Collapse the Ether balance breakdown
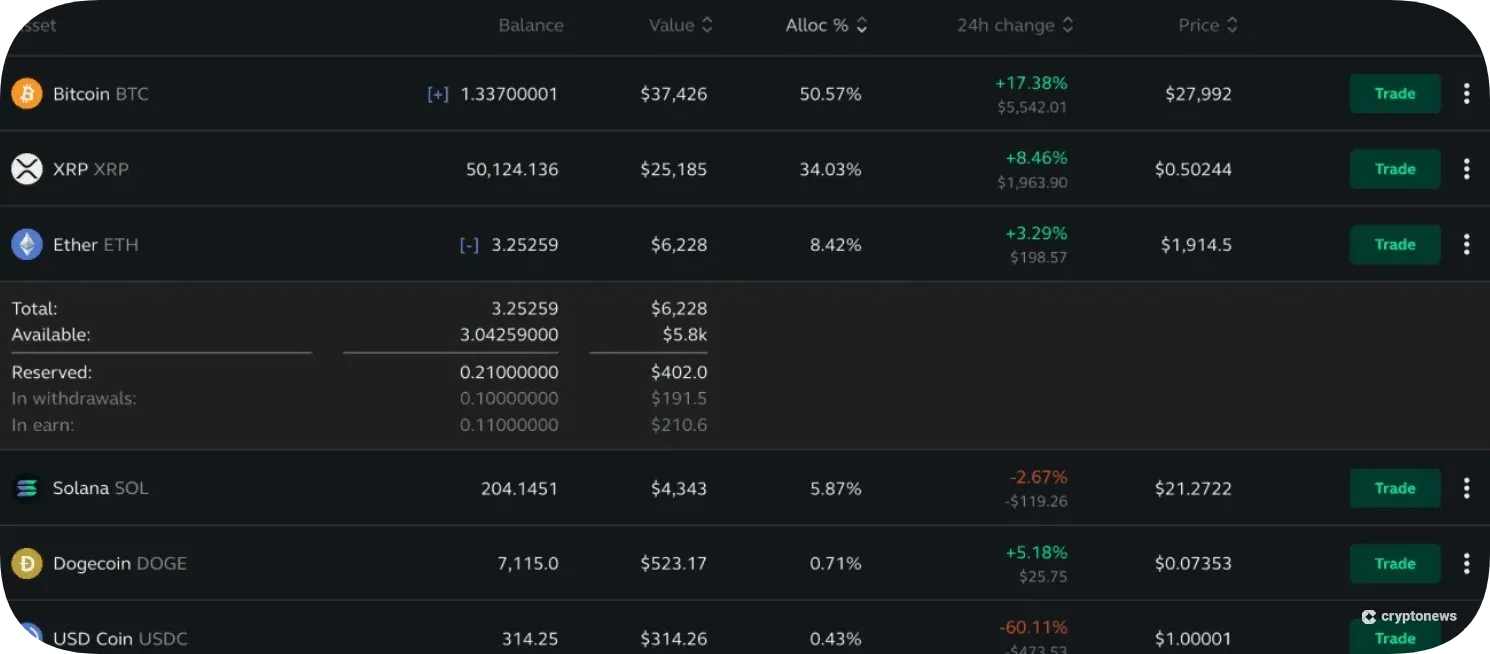Viewport: 1490px width, 654px height. click(x=469, y=244)
